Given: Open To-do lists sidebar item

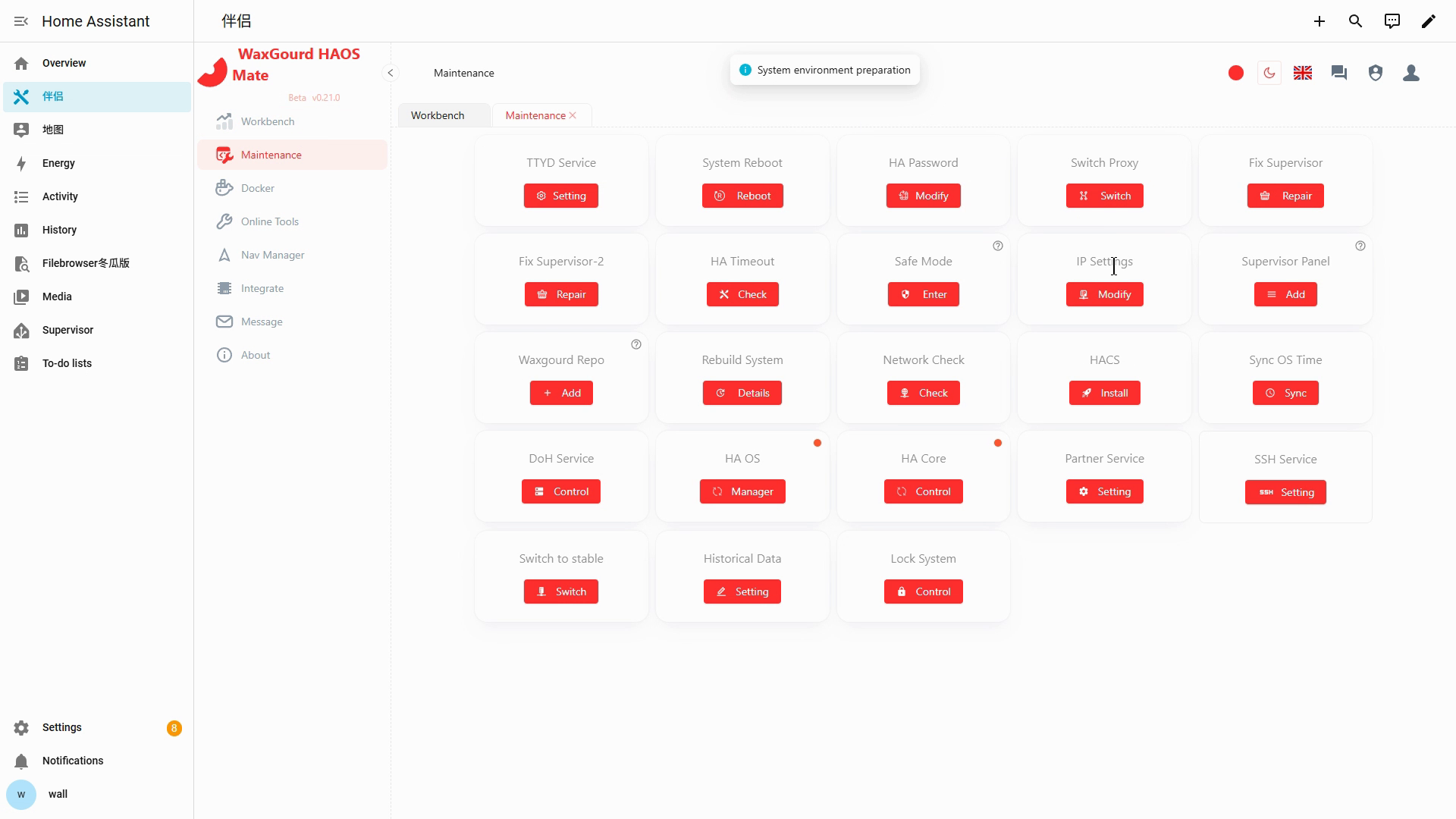Looking at the screenshot, I should tap(97, 363).
